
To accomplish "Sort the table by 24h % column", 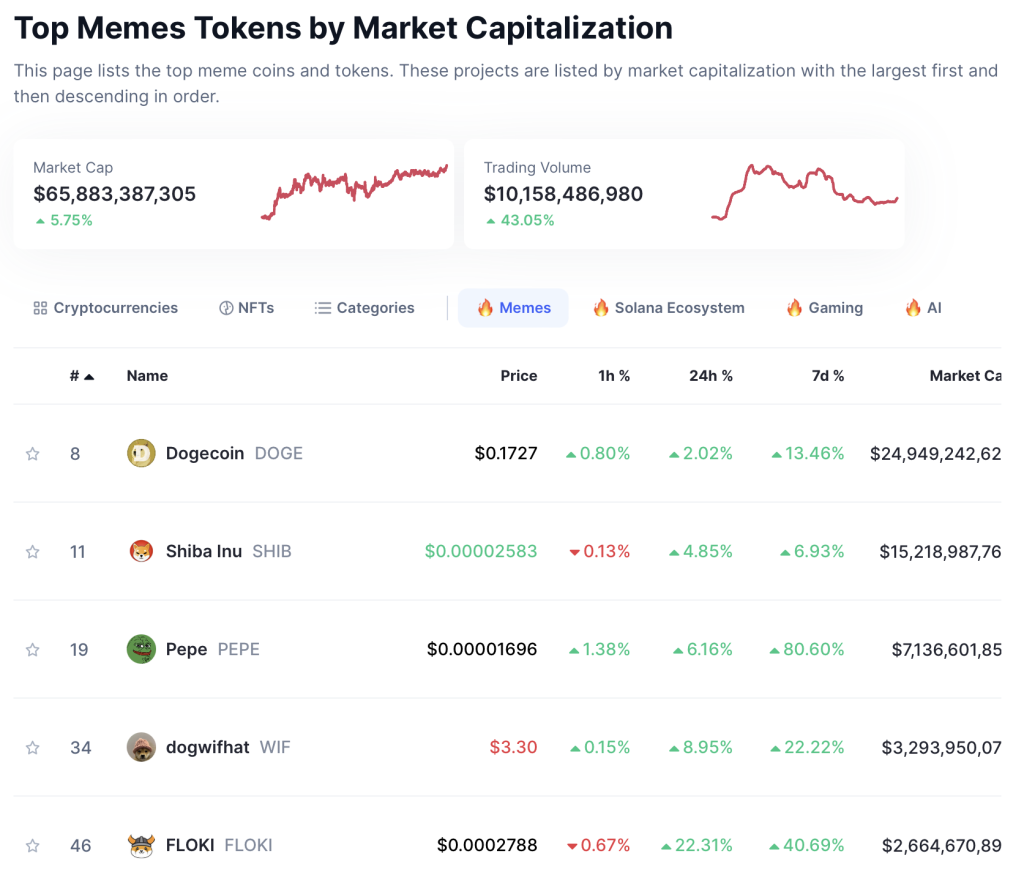I will 711,375.
